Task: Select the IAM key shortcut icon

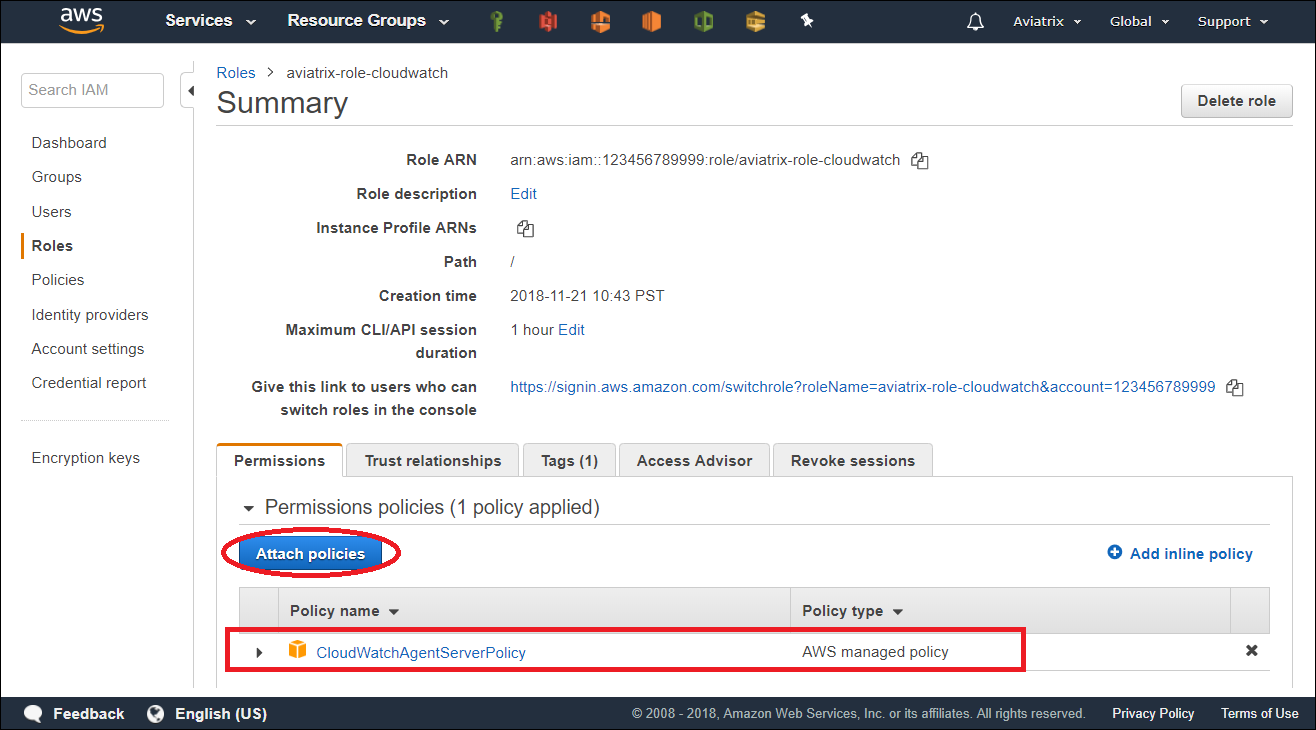Action: pos(497,21)
